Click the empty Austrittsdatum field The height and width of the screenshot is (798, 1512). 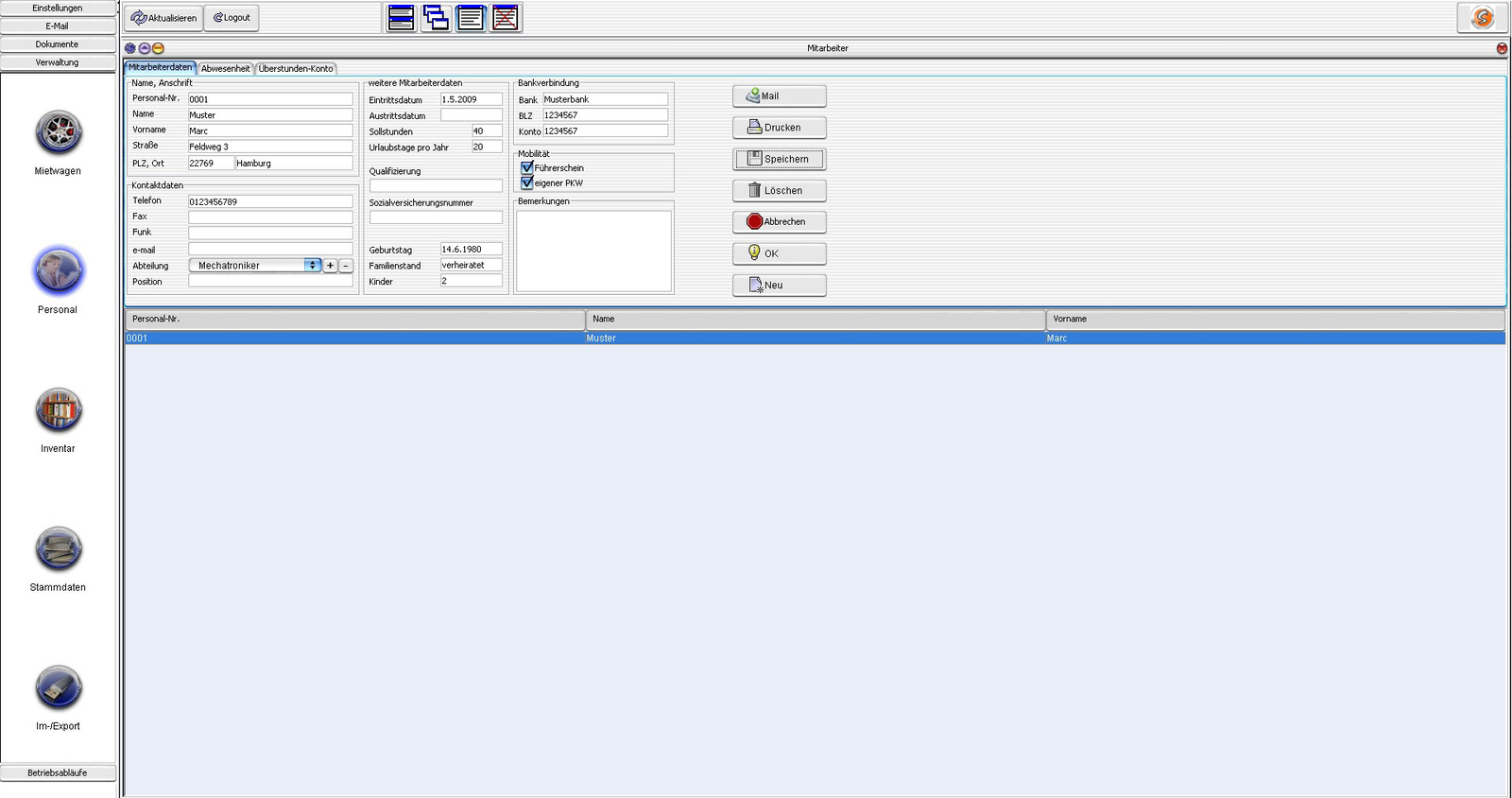click(472, 115)
